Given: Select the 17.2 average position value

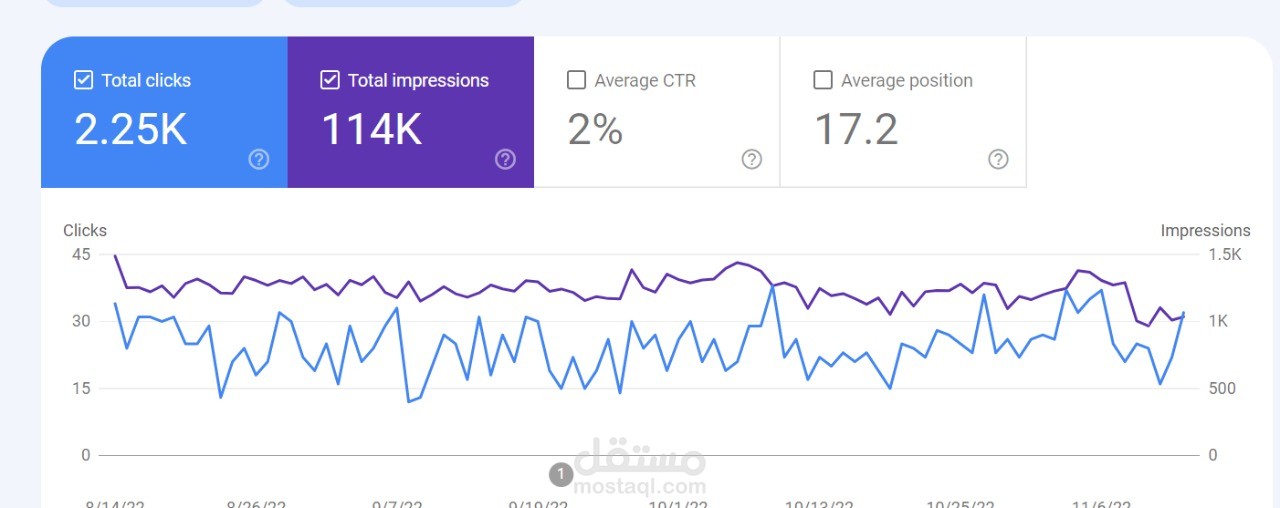Looking at the screenshot, I should pyautogui.click(x=856, y=130).
